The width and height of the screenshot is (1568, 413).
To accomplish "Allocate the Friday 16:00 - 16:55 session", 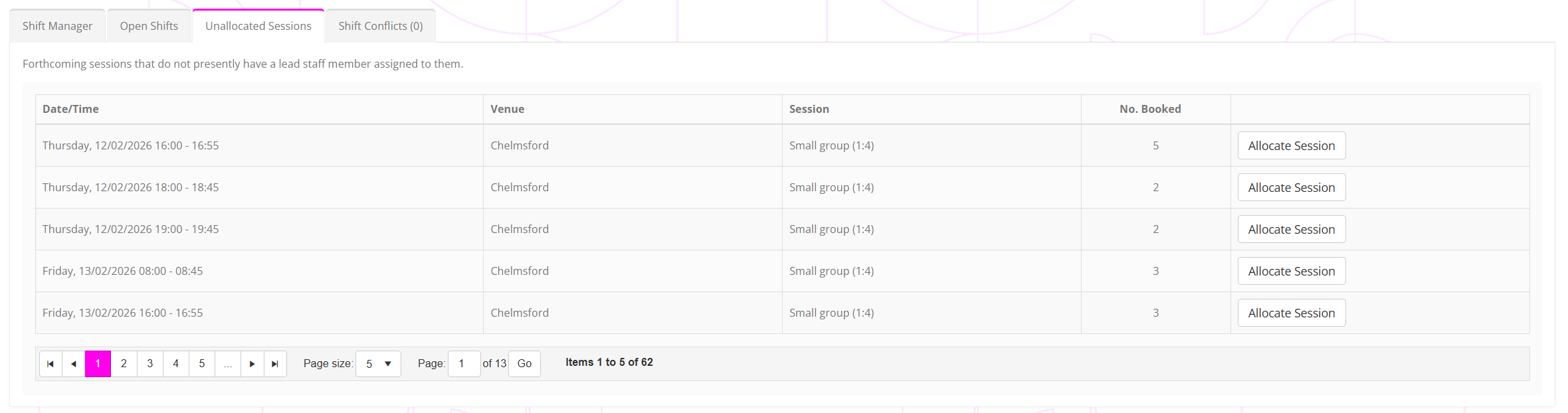I will pos(1291,313).
